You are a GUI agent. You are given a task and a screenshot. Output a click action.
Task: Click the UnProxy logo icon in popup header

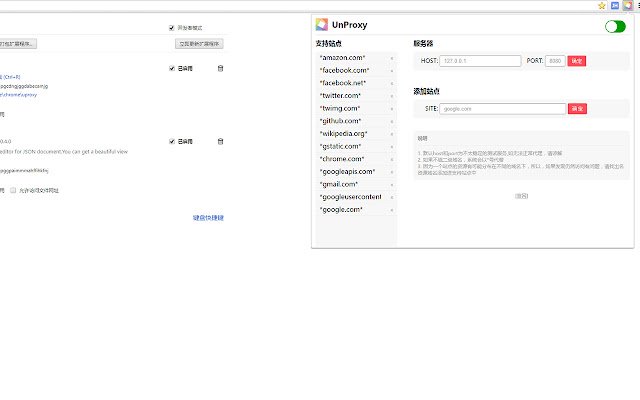[322, 25]
